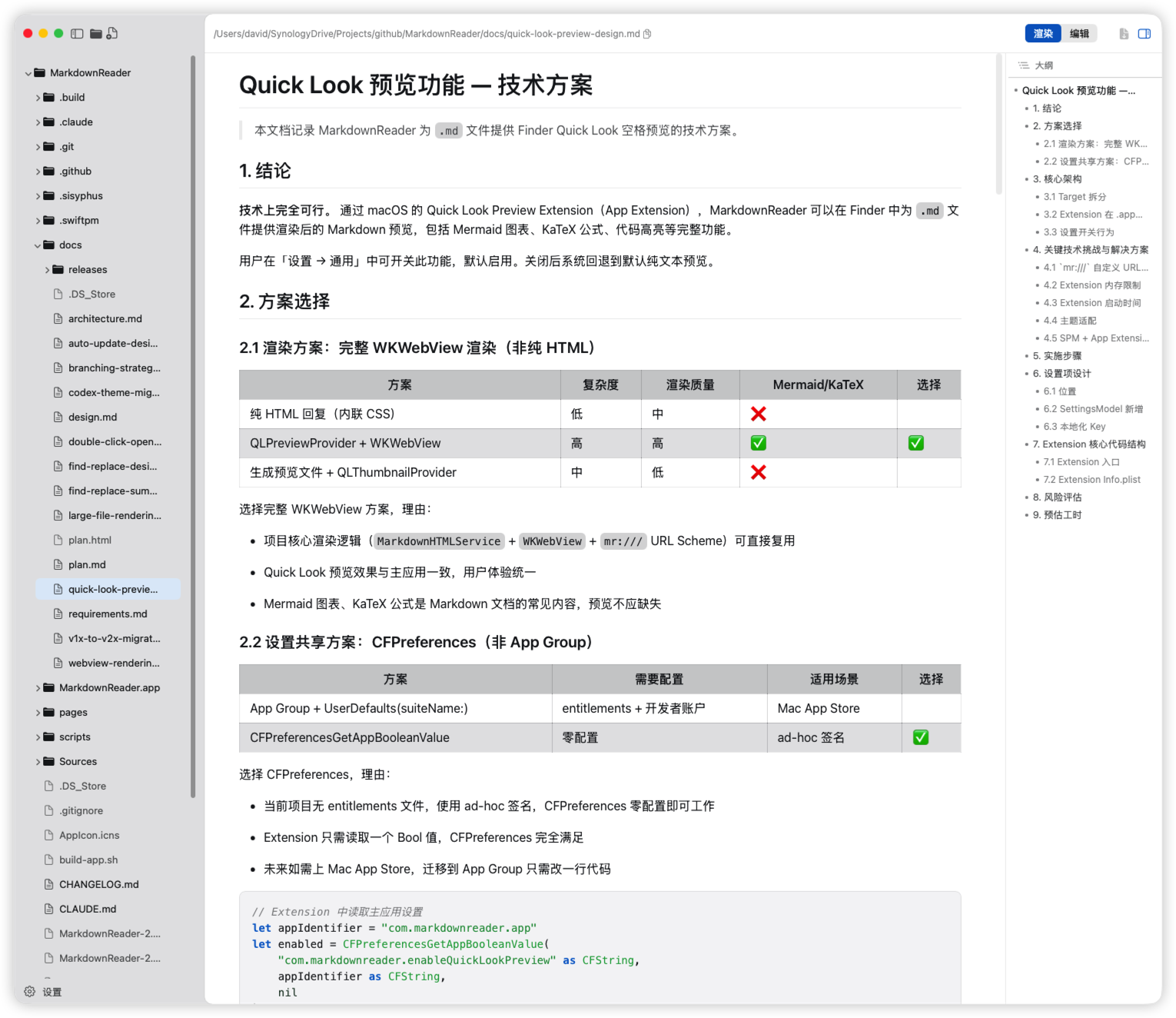The height and width of the screenshot is (1018, 1176).
Task: Collapse the docs folder chevron
Action: point(38,245)
